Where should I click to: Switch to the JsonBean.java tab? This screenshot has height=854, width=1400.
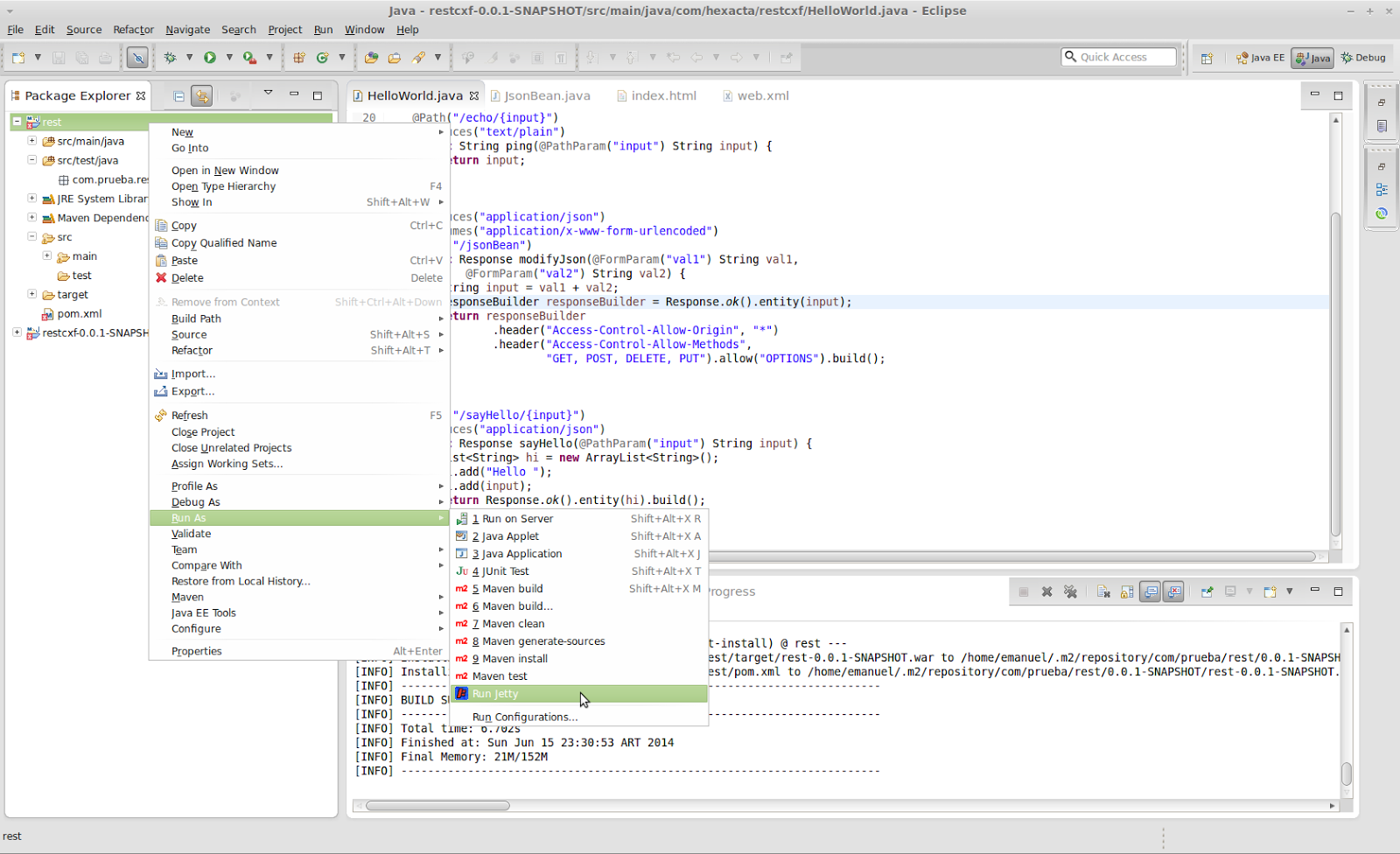(x=540, y=95)
